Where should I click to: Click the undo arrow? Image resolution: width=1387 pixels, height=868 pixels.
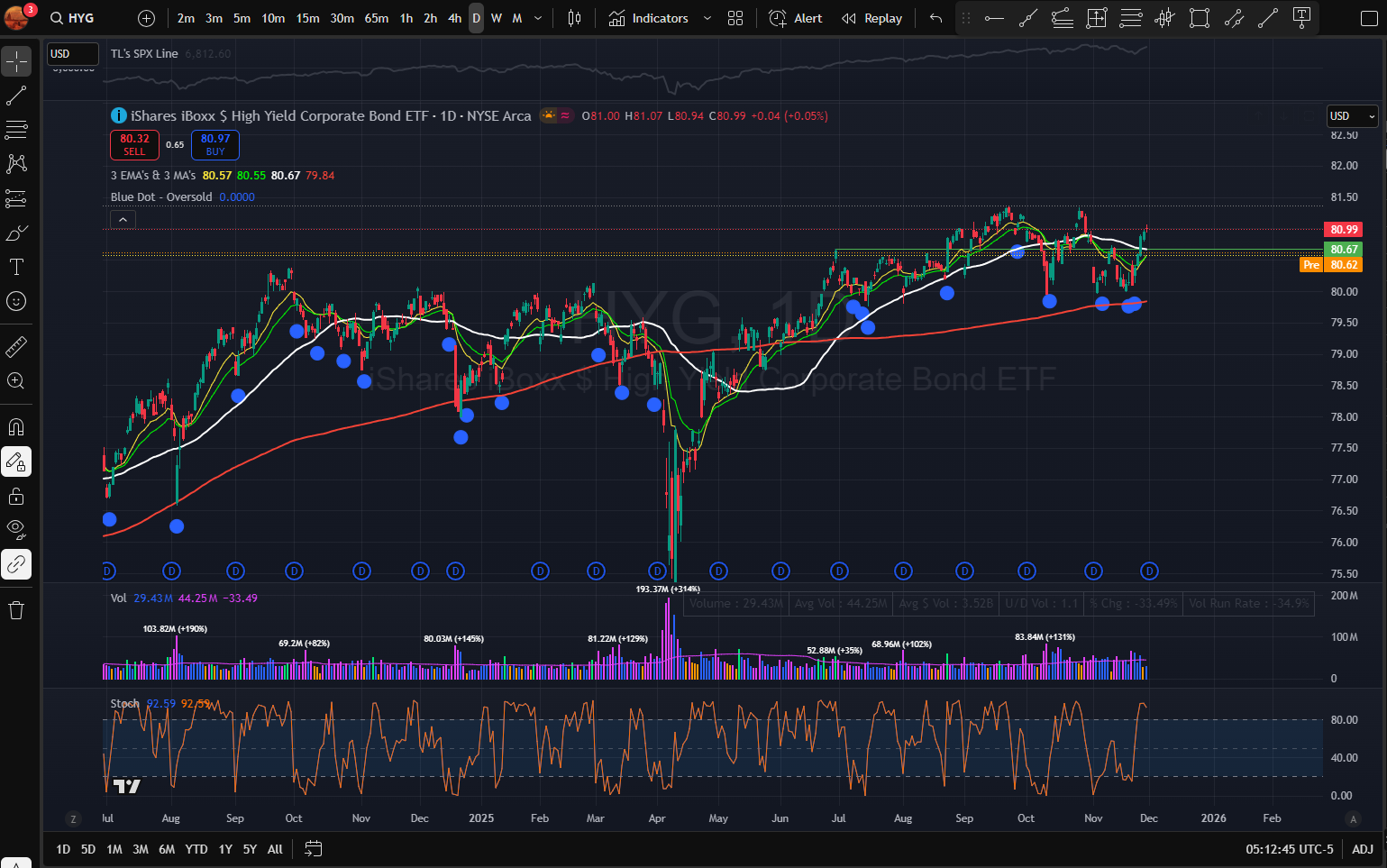tap(935, 18)
